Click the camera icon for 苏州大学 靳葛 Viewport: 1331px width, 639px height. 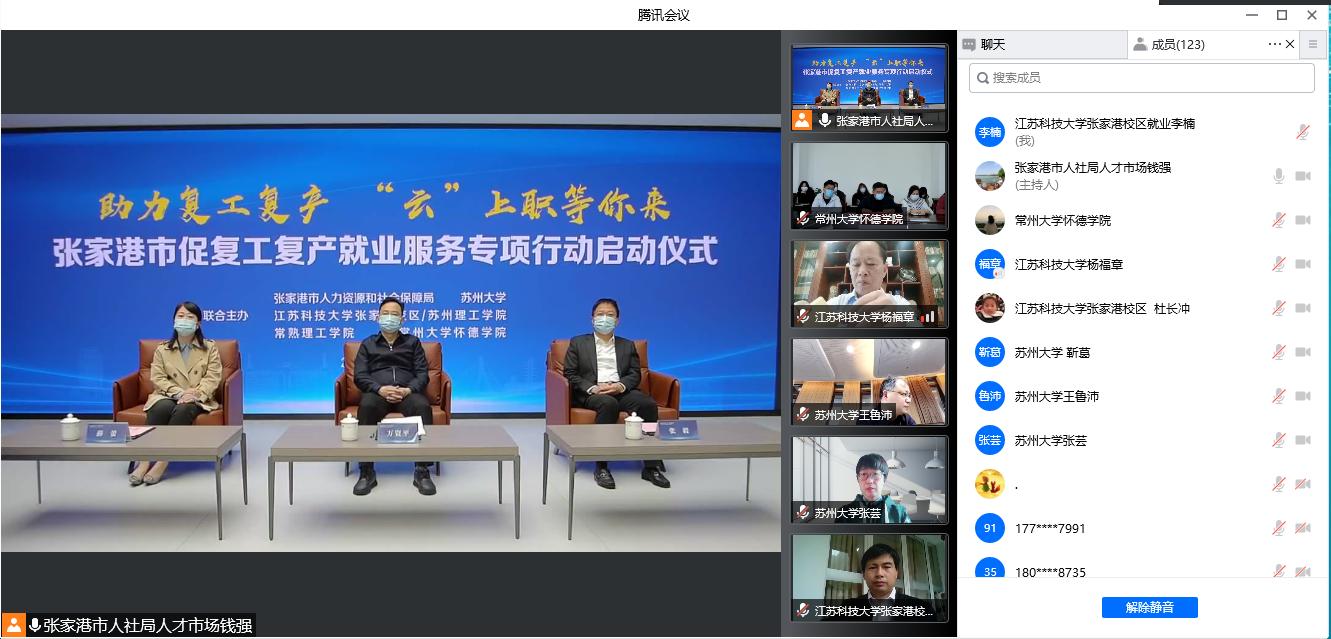click(x=1302, y=352)
